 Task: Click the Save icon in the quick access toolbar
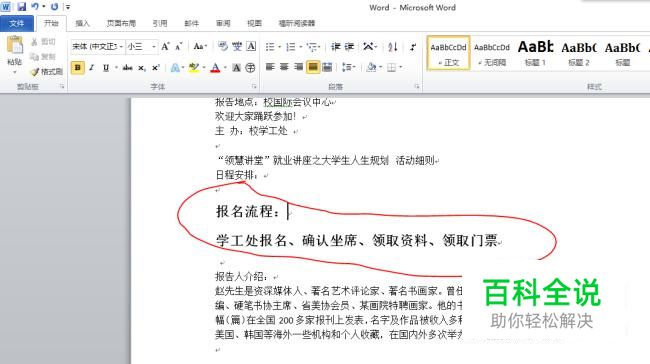[x=22, y=7]
